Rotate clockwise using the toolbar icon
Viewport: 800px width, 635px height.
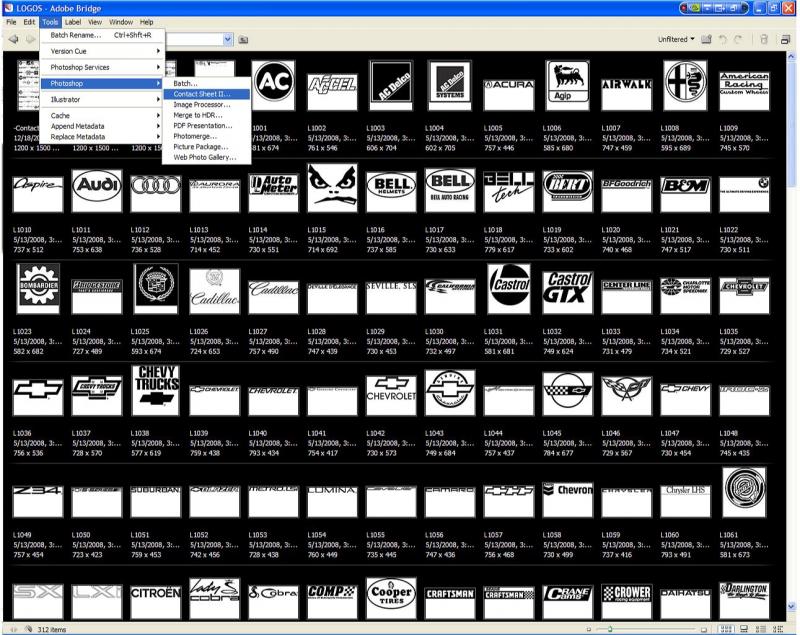[738, 39]
